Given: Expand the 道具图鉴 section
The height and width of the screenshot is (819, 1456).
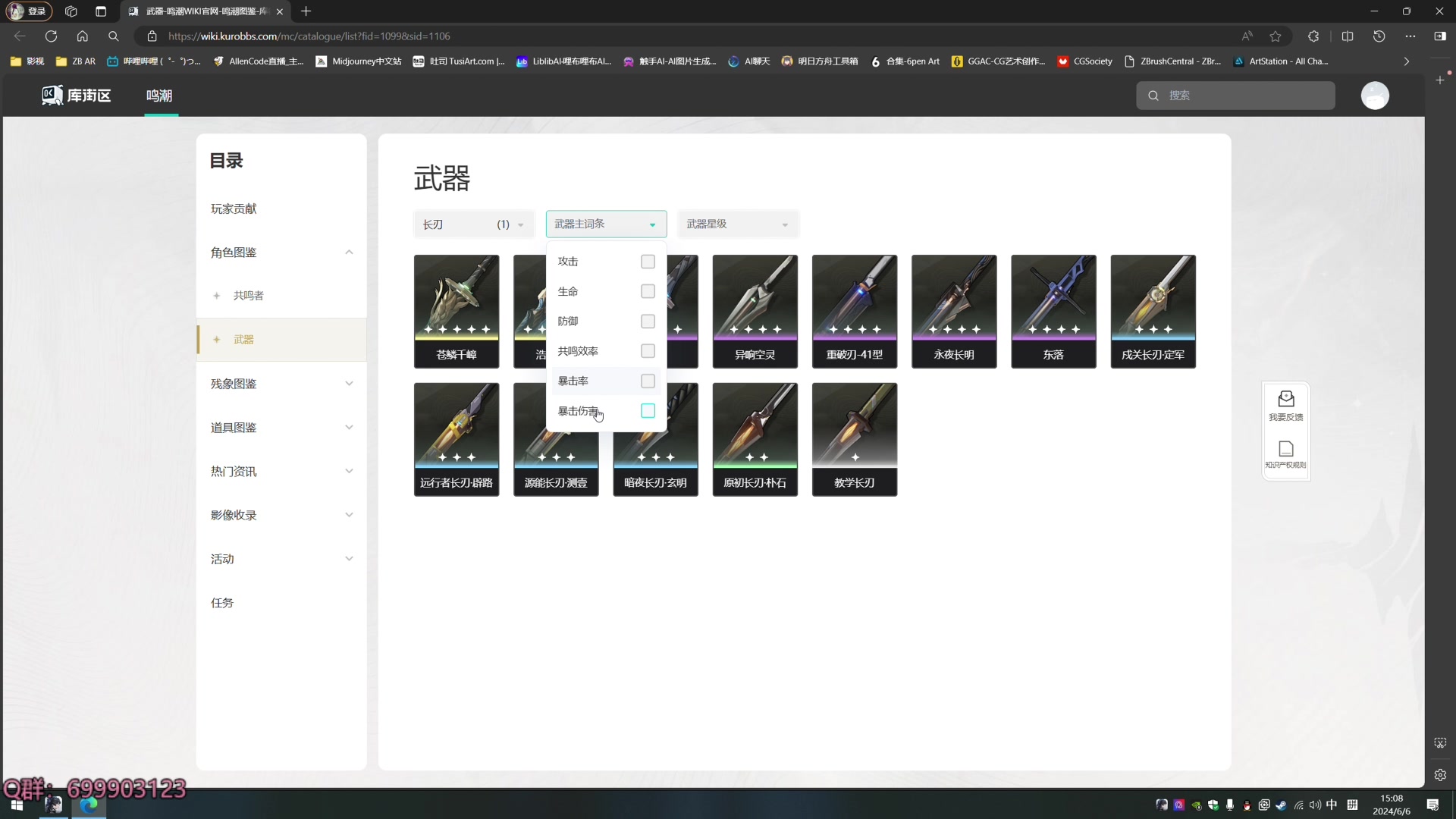Looking at the screenshot, I should pyautogui.click(x=349, y=428).
